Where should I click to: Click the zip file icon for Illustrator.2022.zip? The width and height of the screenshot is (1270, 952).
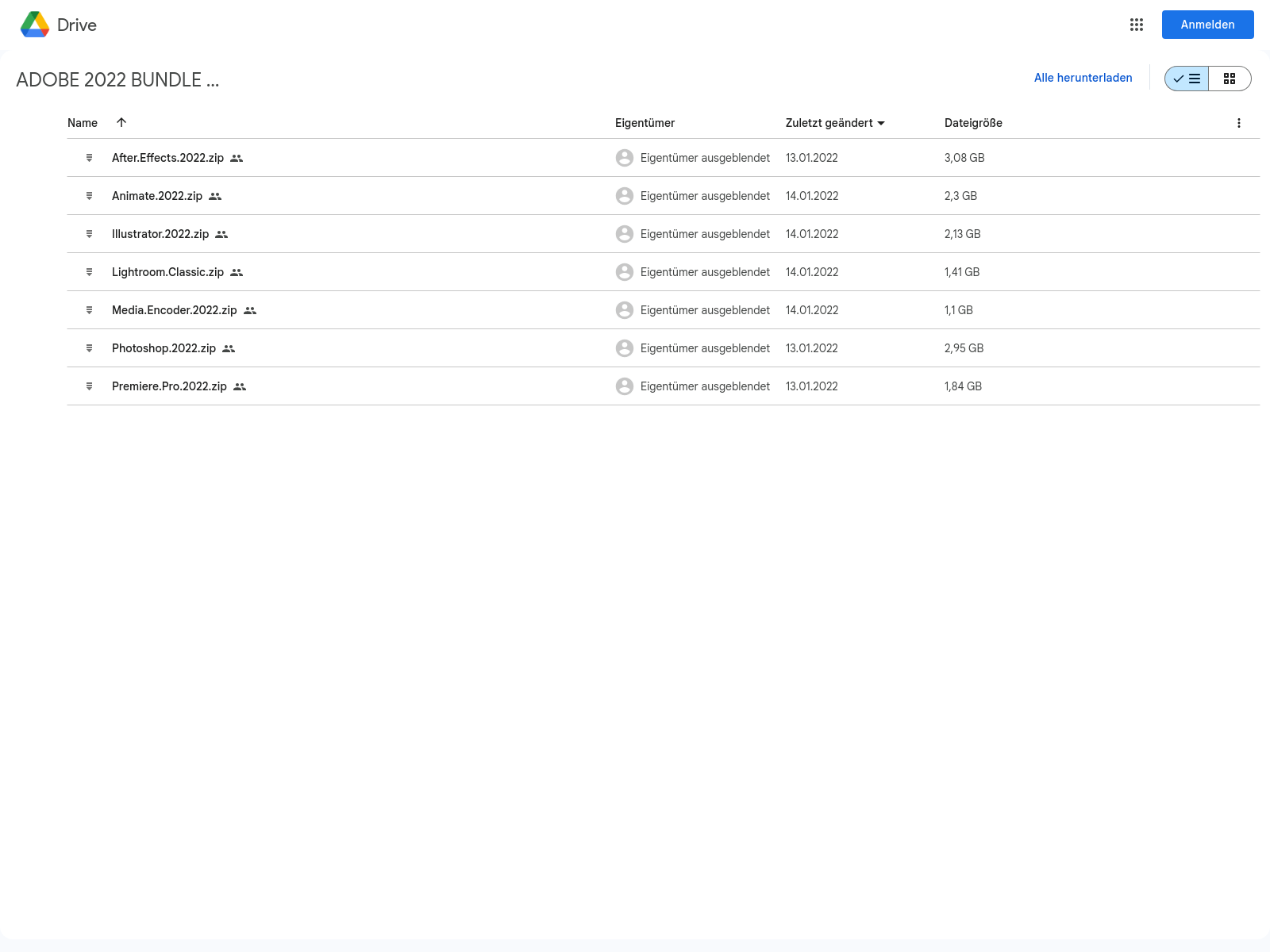click(89, 234)
